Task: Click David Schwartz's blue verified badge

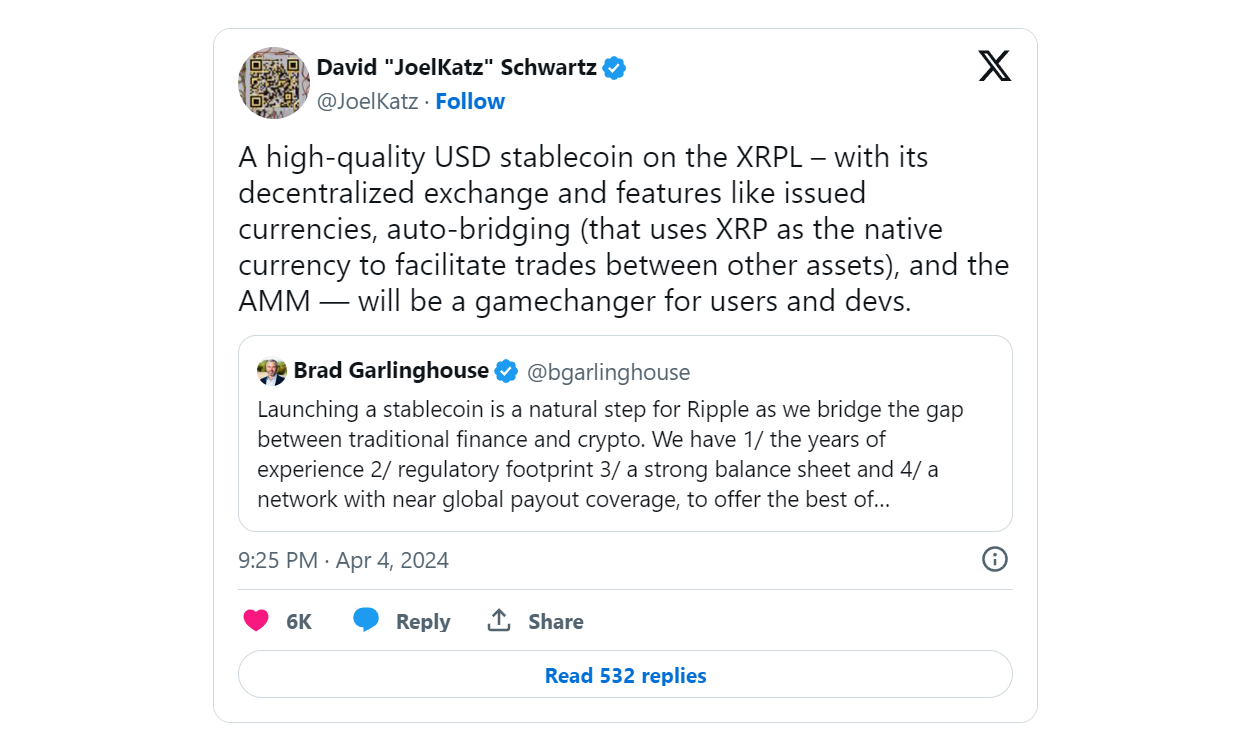Action: pyautogui.click(x=614, y=68)
